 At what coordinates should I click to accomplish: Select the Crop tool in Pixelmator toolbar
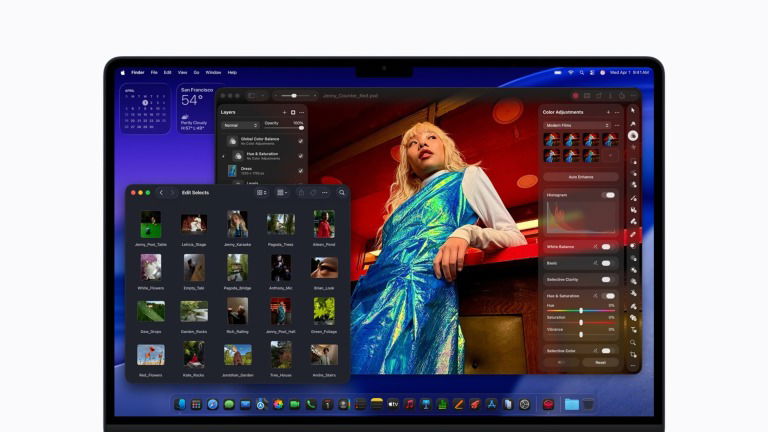point(633,354)
